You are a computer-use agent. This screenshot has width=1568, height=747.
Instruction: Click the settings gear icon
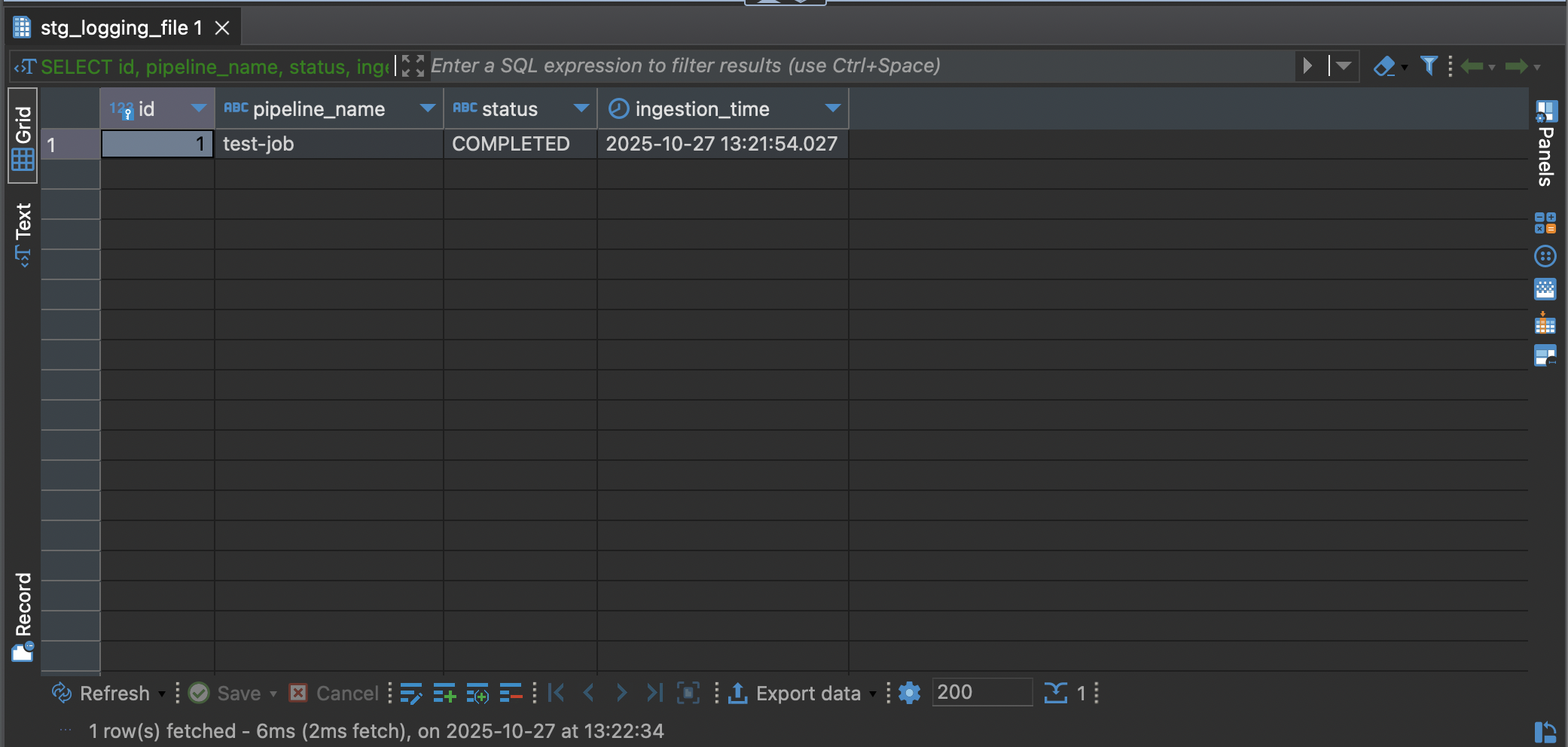[x=910, y=693]
